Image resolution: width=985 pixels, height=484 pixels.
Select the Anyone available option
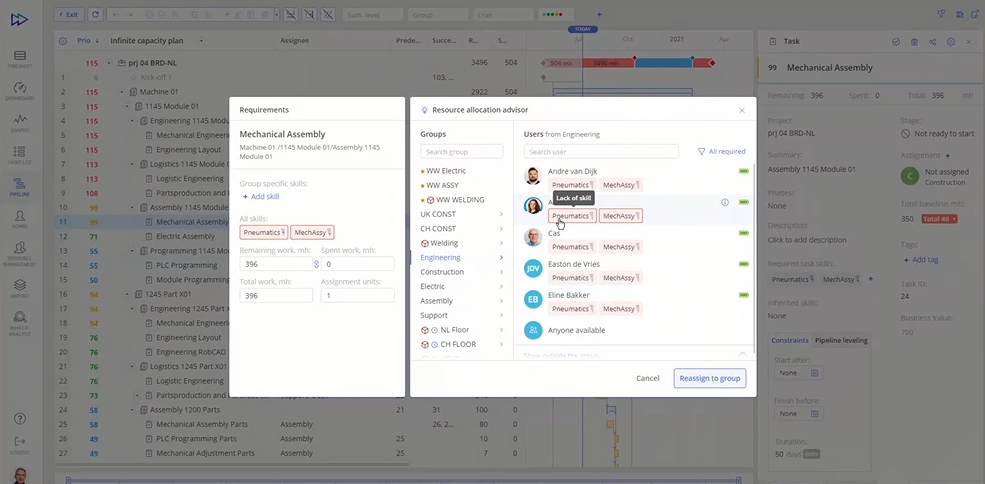point(576,330)
